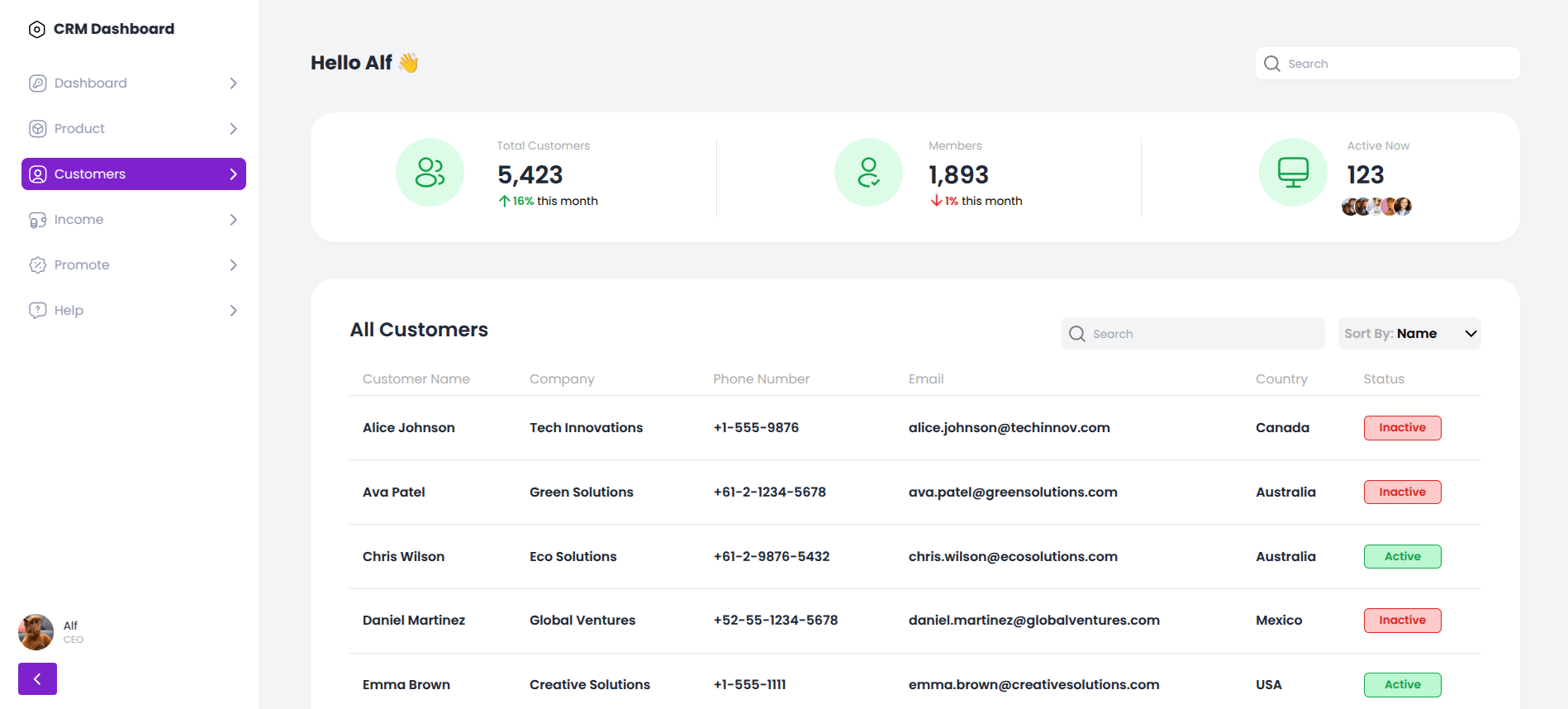Click the Status column header
Screen dimensions: 1568x709
pyautogui.click(x=1384, y=379)
